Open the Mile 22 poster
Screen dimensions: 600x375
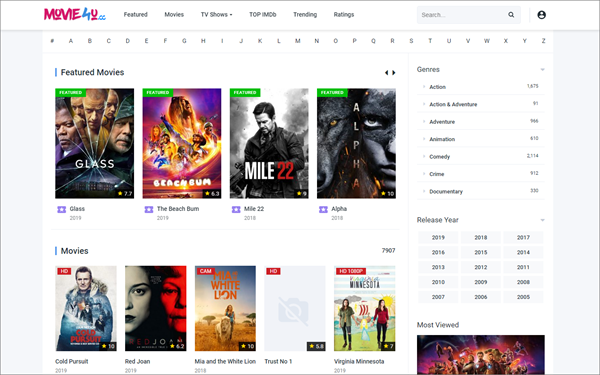pyautogui.click(x=269, y=143)
